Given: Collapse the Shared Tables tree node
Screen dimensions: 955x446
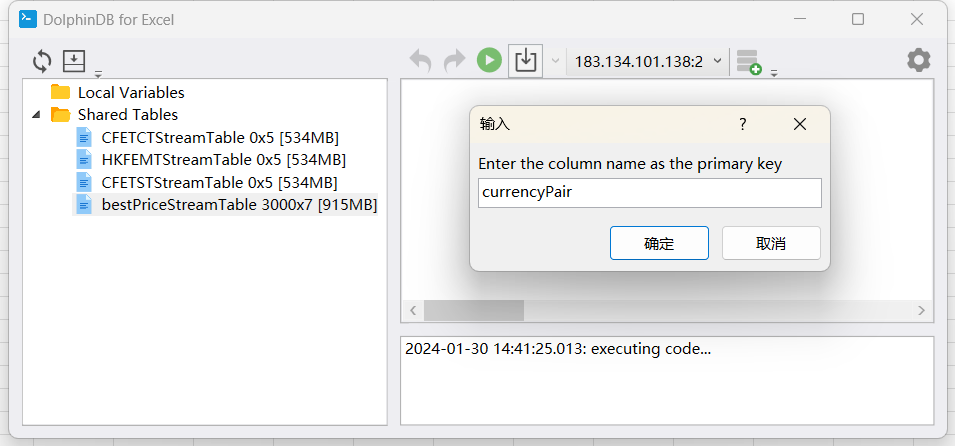Looking at the screenshot, I should [x=37, y=114].
